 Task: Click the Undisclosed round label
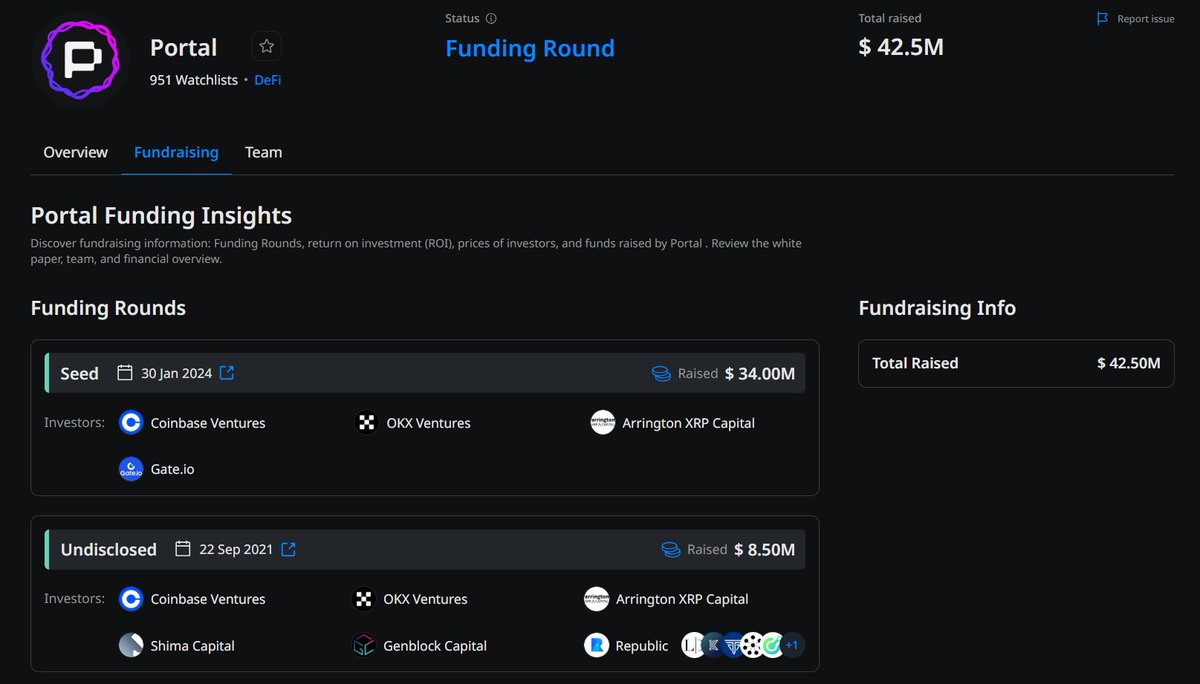pos(109,549)
